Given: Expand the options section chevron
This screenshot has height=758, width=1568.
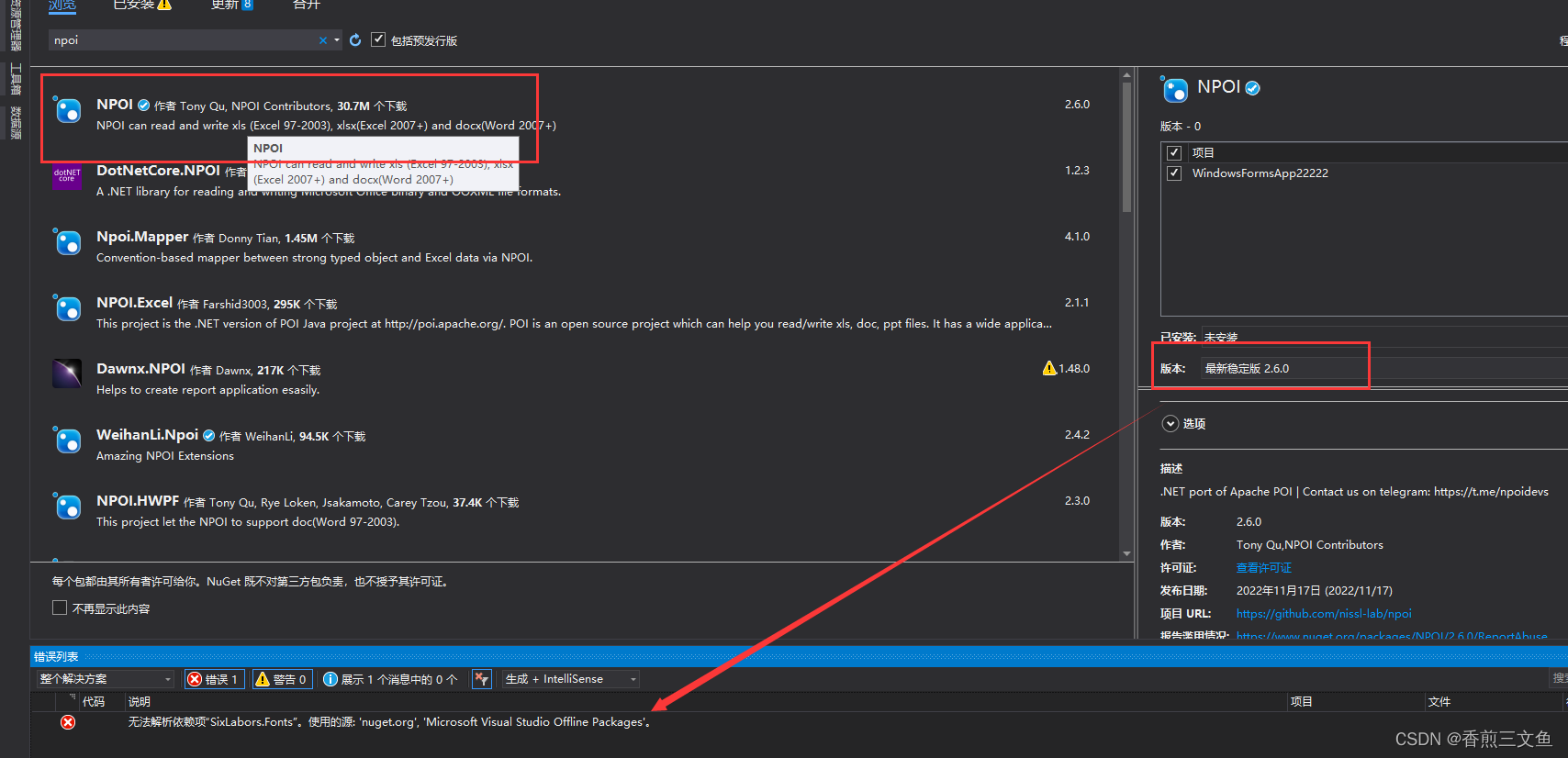Looking at the screenshot, I should click(x=1170, y=423).
